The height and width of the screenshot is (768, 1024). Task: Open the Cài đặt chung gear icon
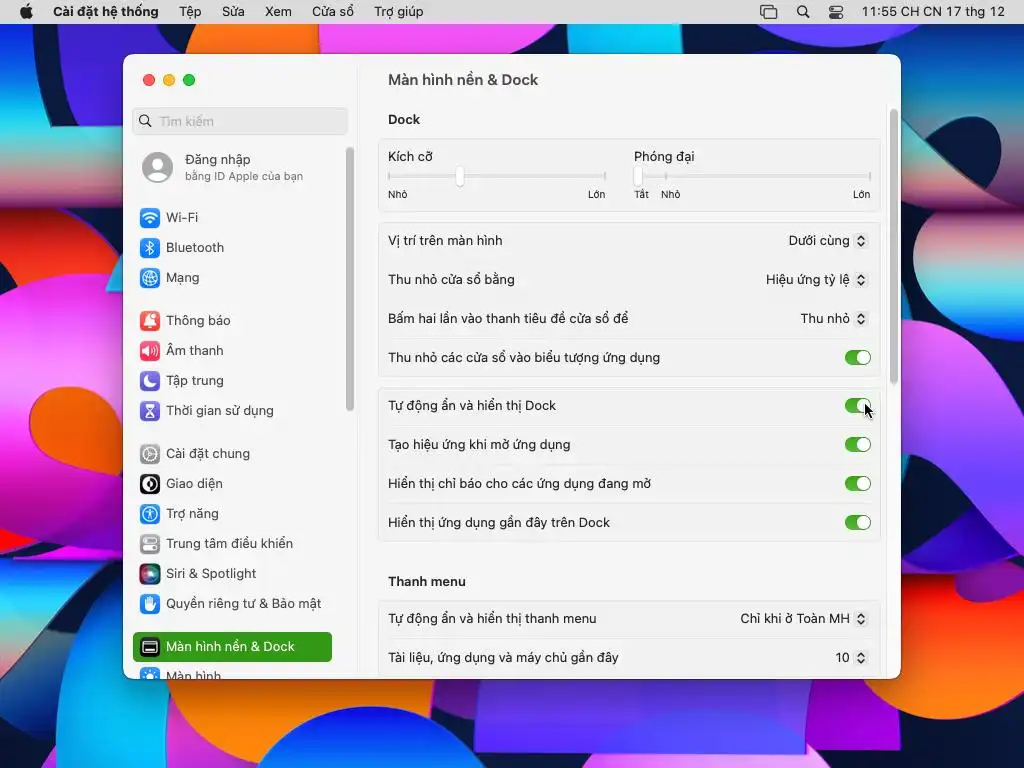150,454
